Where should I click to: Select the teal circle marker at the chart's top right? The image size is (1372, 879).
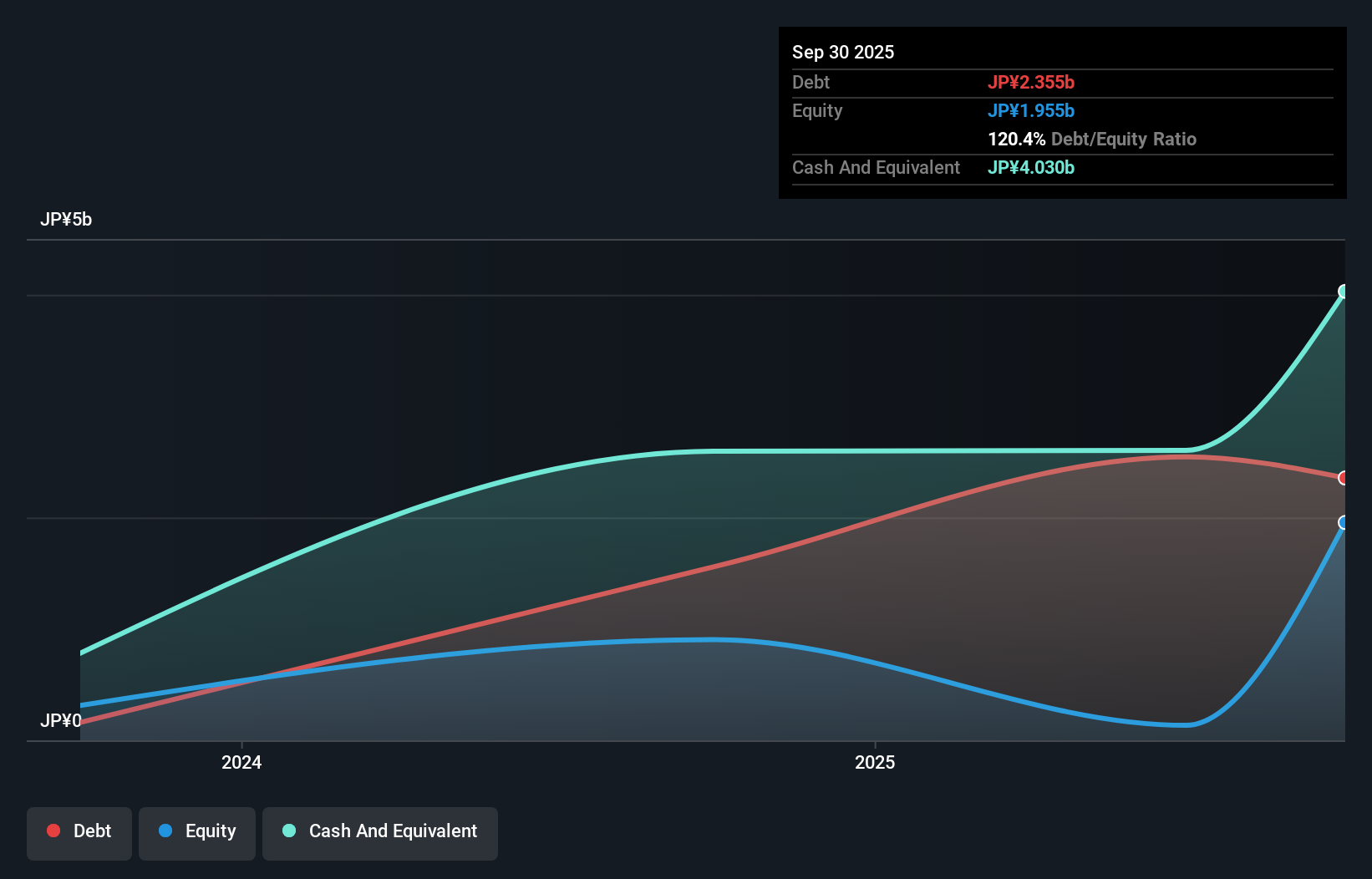coord(1342,292)
